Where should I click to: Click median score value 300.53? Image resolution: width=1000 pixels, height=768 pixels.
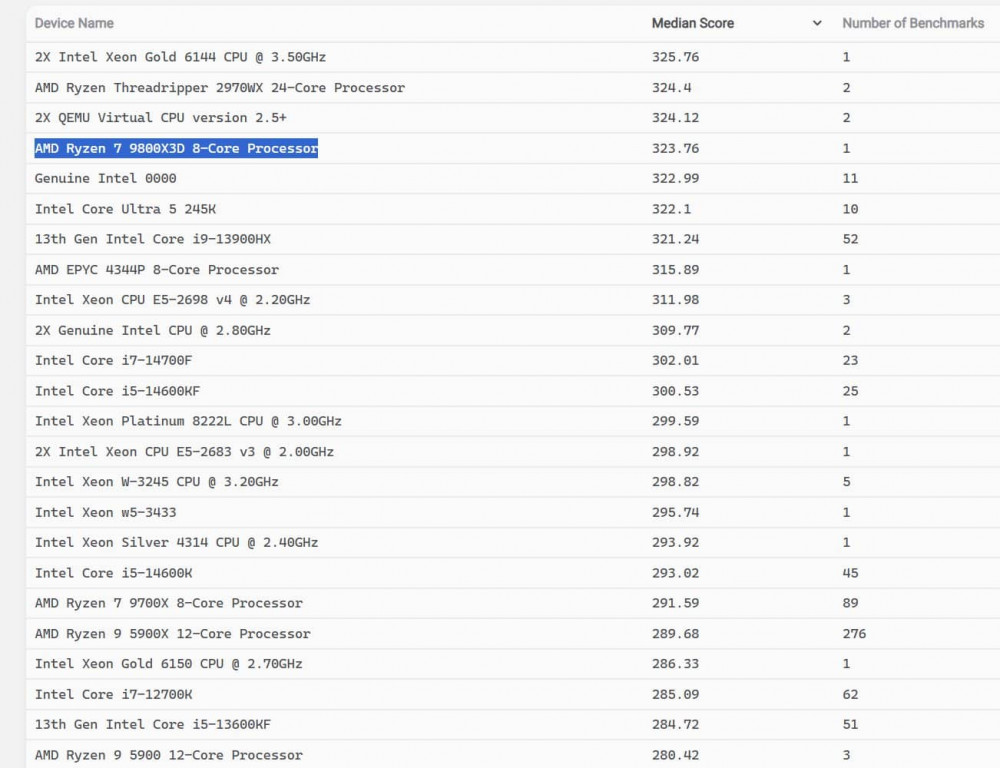click(675, 391)
